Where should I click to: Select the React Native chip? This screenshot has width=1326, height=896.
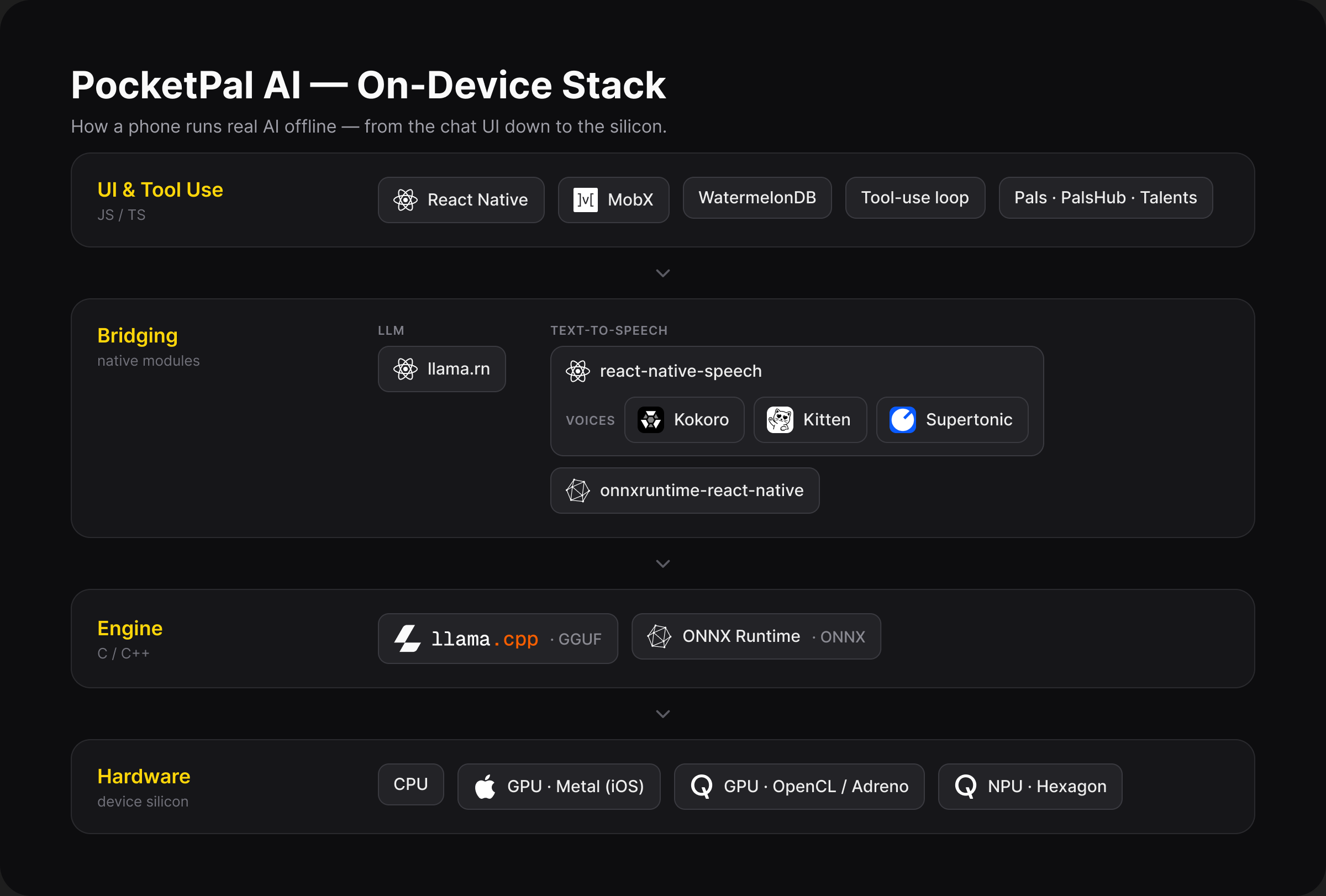tap(461, 199)
